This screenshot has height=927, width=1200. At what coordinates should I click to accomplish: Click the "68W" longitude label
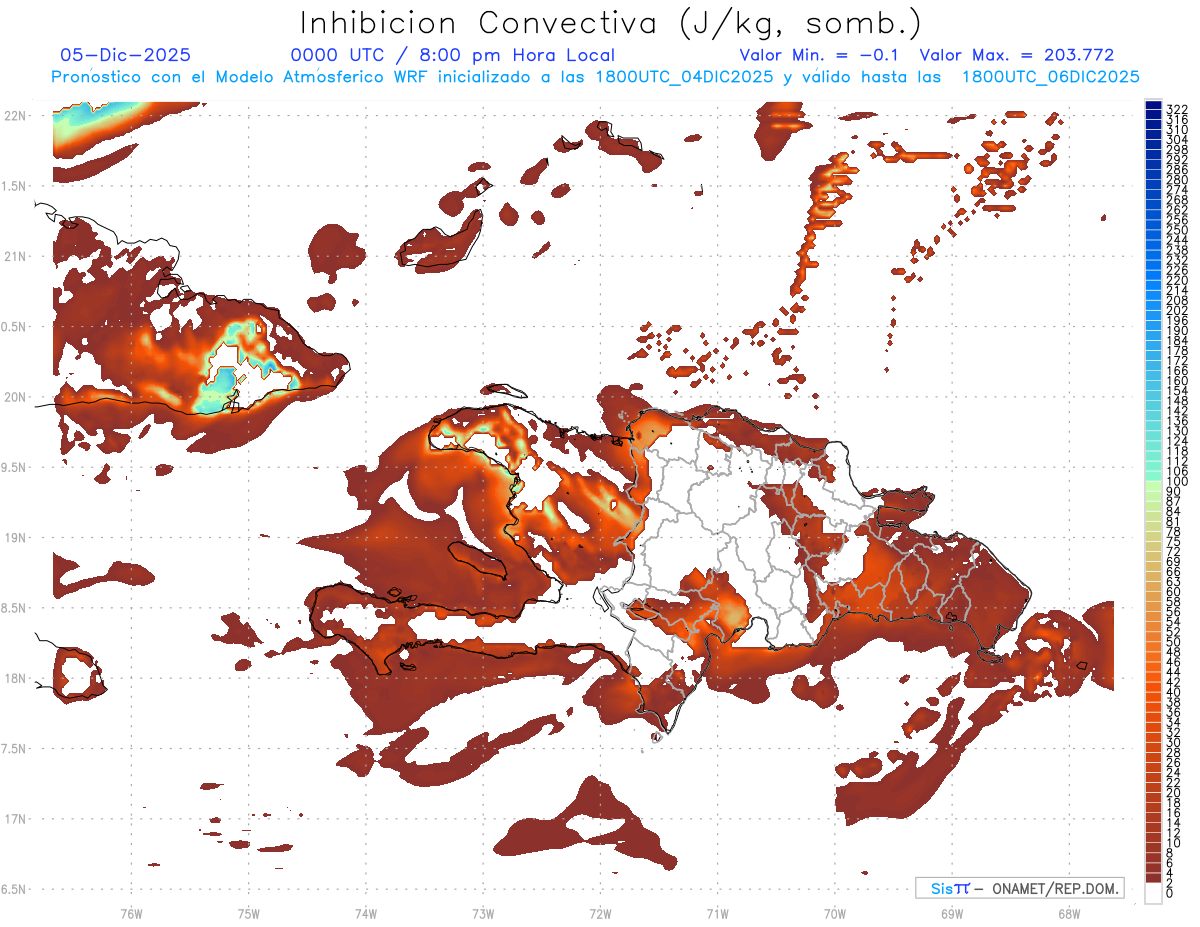1068,913
